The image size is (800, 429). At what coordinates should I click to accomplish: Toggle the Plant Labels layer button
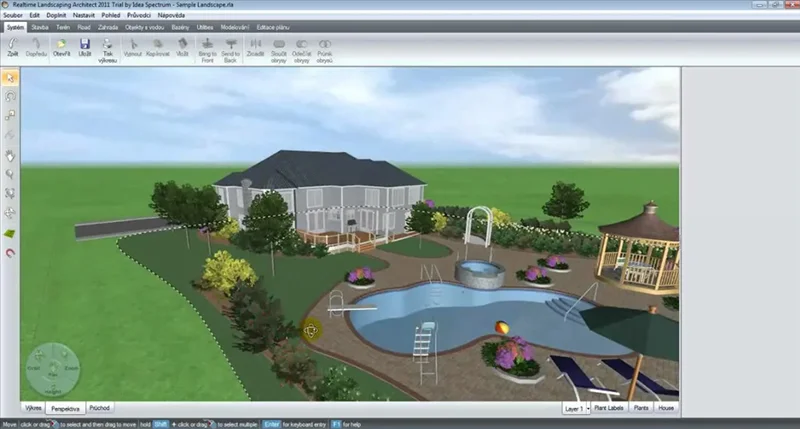(x=609, y=409)
